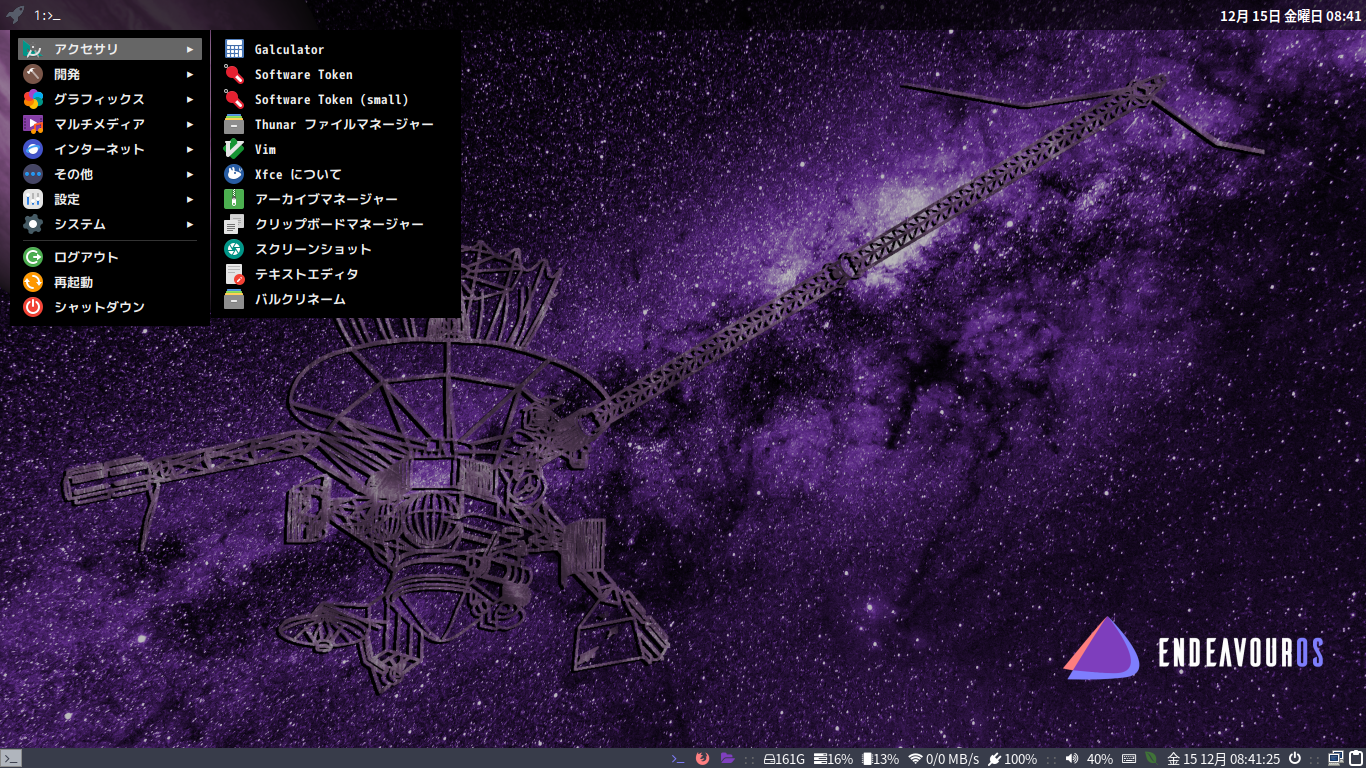The image size is (1366, 768).
Task: Click ログアウト to log out
Action: (110, 257)
